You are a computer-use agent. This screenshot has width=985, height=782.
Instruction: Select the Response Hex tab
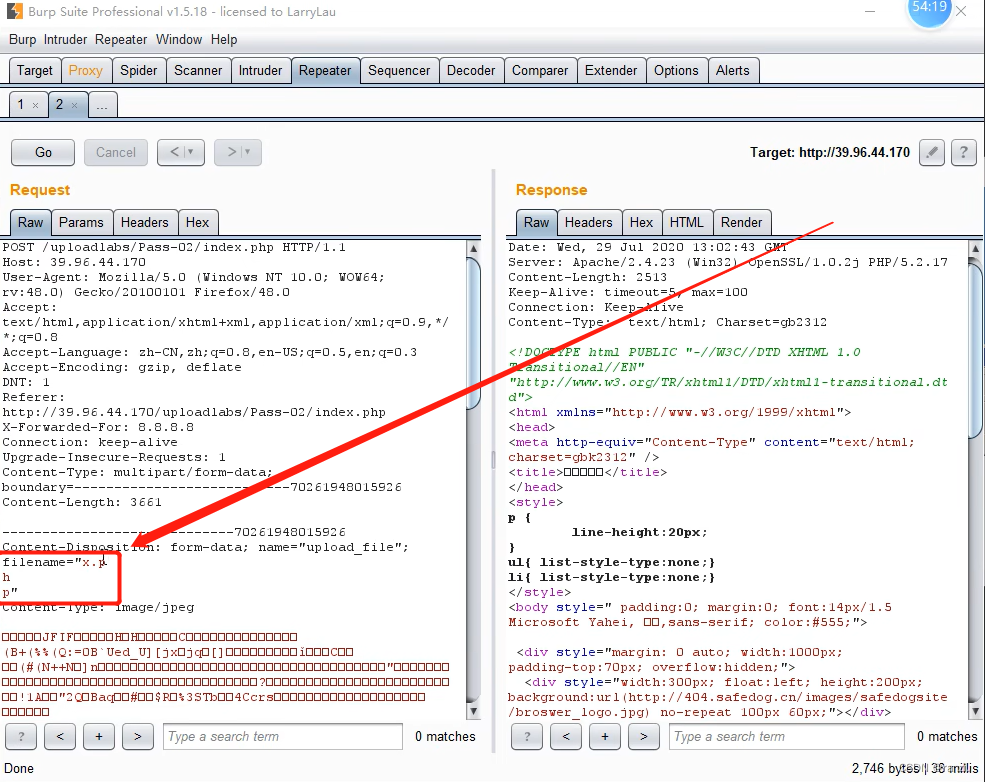coord(641,222)
